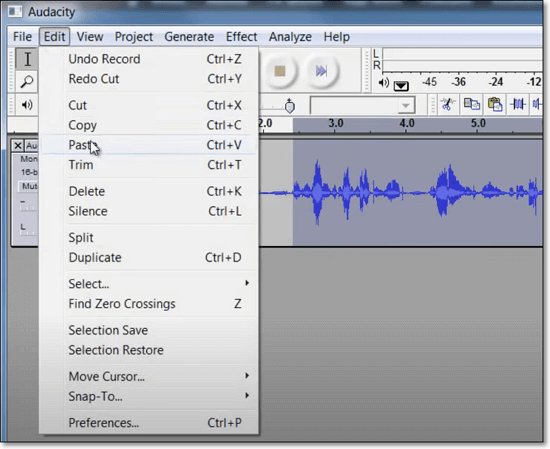
Task: Expand the Select... submenu
Action: pos(149,284)
